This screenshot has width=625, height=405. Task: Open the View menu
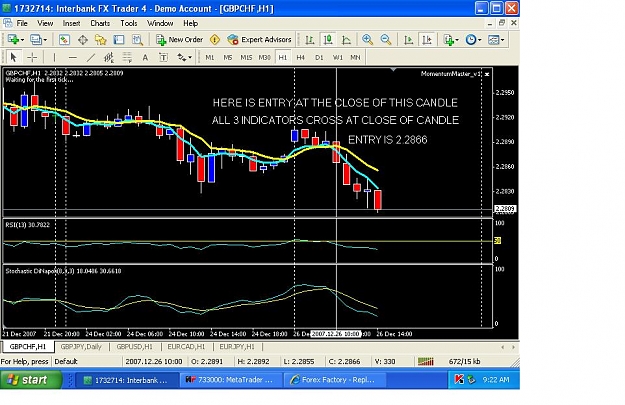pos(45,24)
